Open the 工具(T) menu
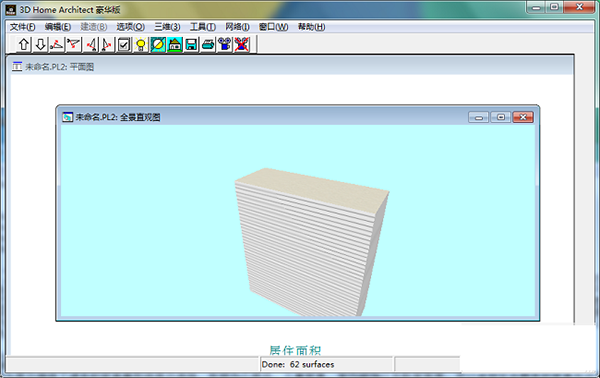 pos(203,27)
